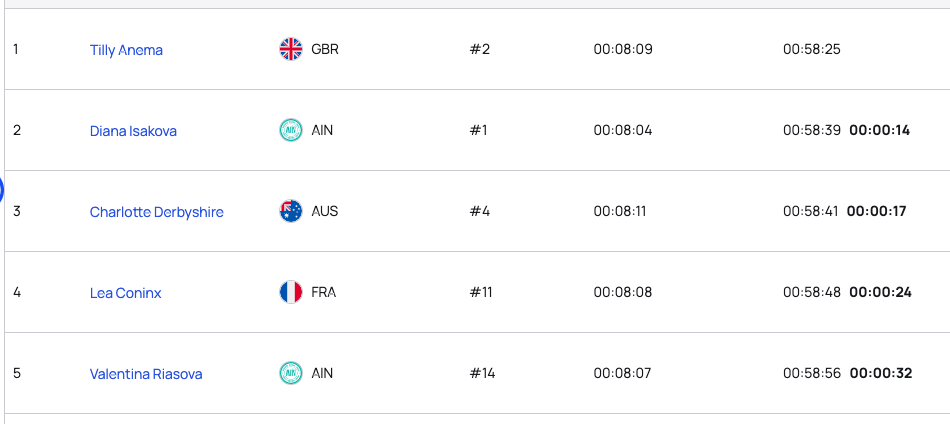The image size is (950, 424).
Task: Click the Great Britain flag icon
Action: [x=291, y=49]
